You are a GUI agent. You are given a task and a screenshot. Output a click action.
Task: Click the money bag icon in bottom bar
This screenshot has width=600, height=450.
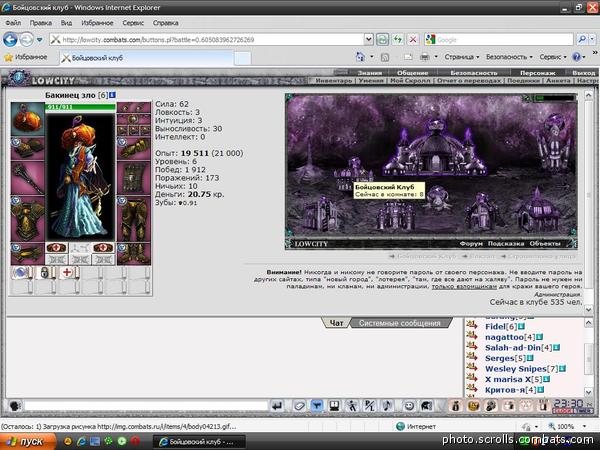455,406
